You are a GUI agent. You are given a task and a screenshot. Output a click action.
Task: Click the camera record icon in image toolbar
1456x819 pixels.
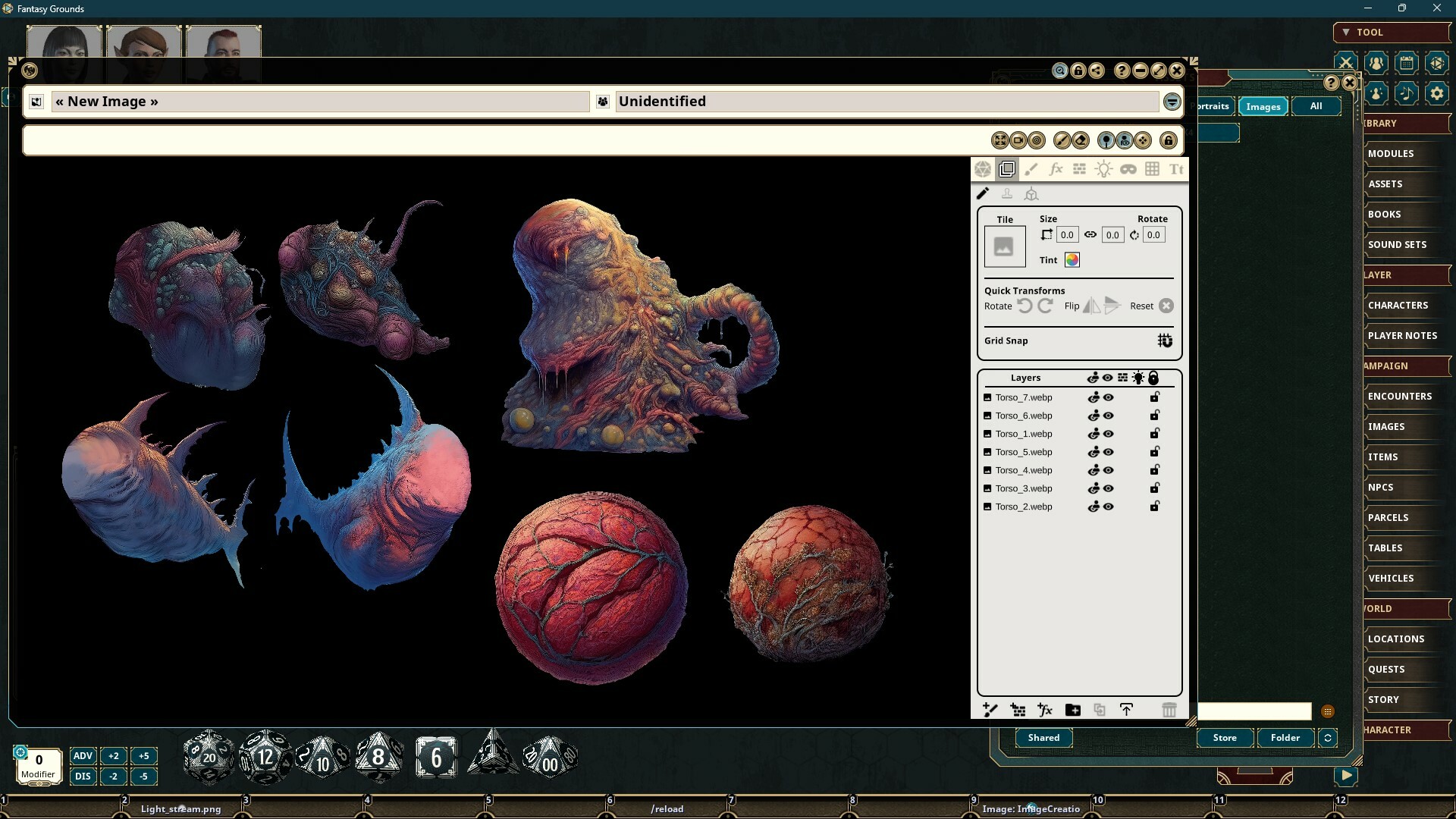coord(1018,140)
